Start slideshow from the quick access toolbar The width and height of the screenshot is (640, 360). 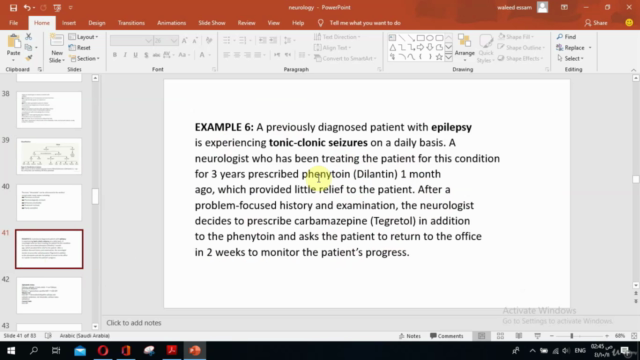pos(57,7)
